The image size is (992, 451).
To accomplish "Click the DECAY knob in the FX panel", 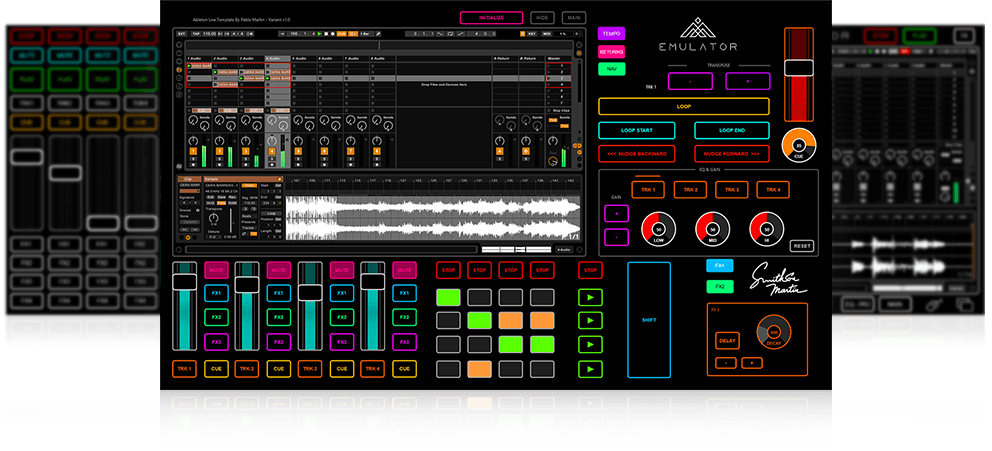I will pos(772,332).
